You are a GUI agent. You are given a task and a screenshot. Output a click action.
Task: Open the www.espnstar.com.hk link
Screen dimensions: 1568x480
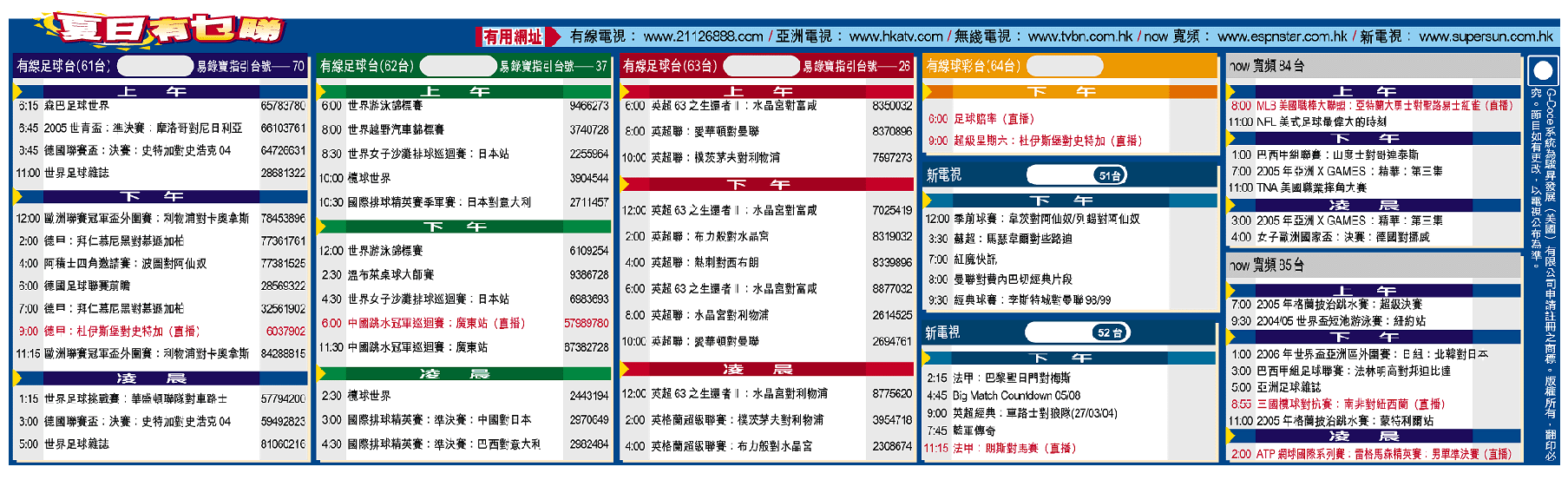pyautogui.click(x=1282, y=36)
